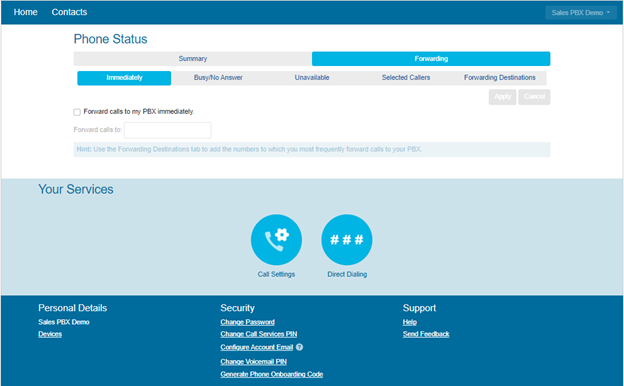Open the Call Settings service icon
This screenshot has height=386, width=624.
tap(276, 240)
